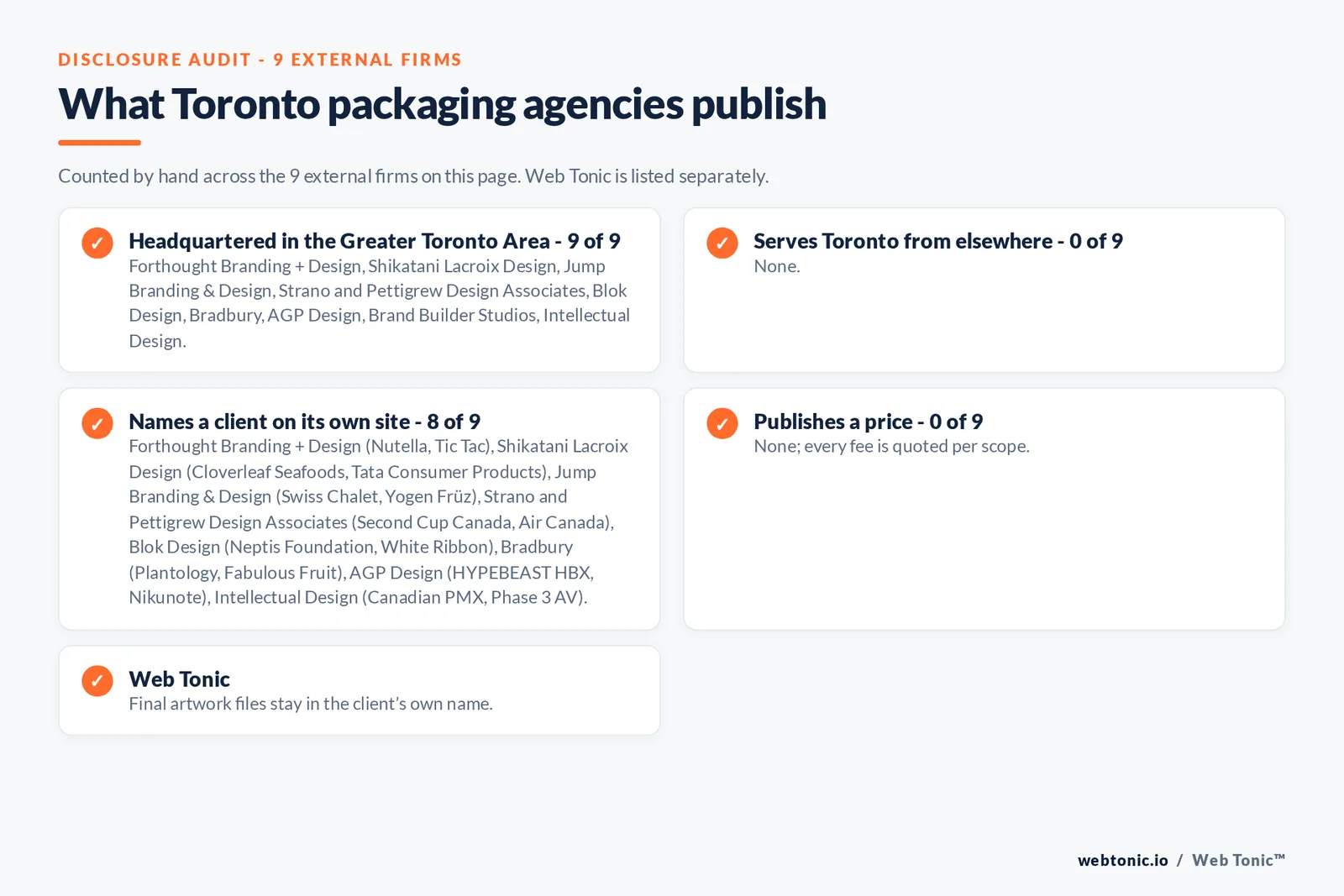
Task: Click the 'Web Tonic™' footer brand text
Action: pyautogui.click(x=1239, y=860)
